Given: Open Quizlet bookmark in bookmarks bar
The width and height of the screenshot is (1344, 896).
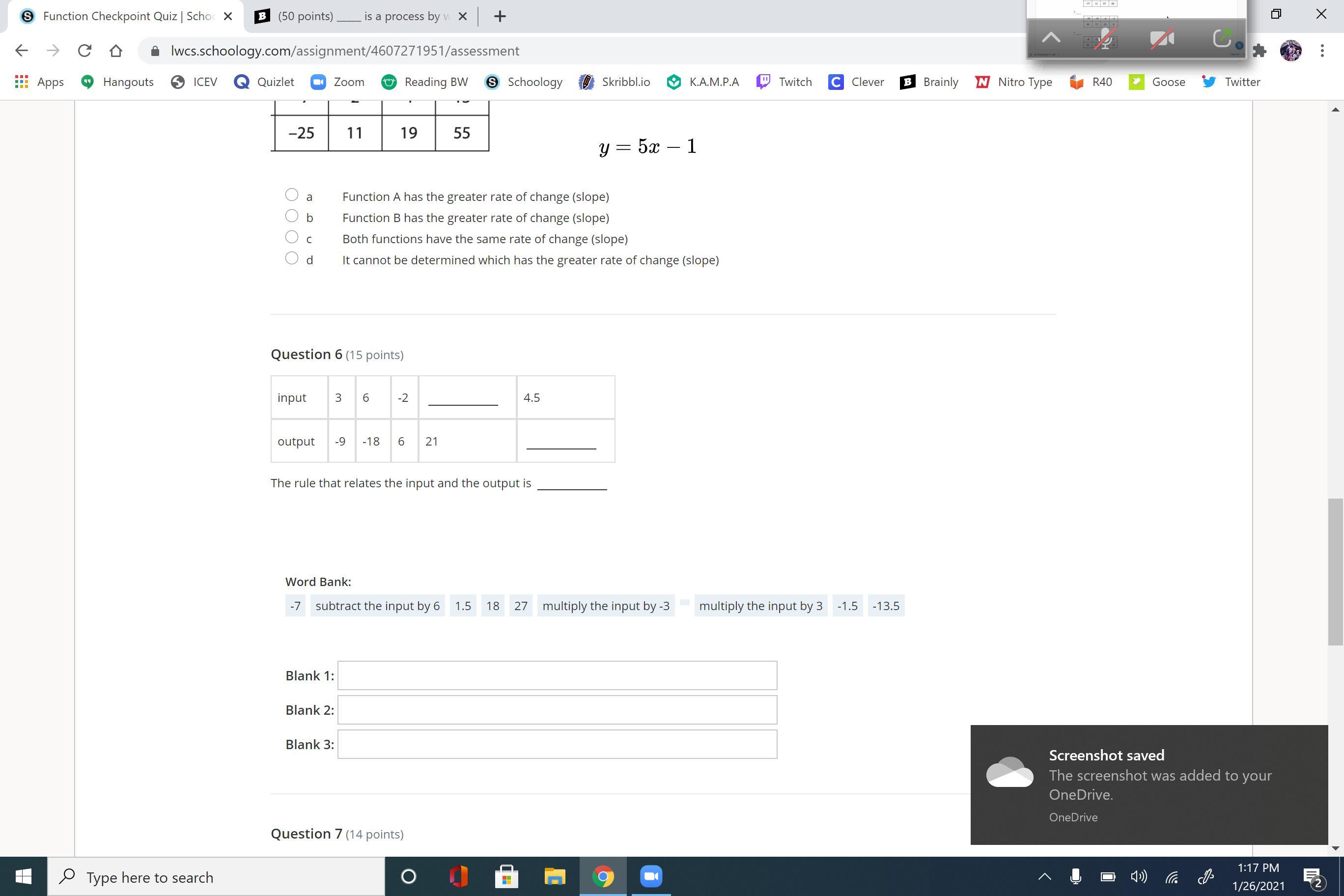Looking at the screenshot, I should (264, 82).
